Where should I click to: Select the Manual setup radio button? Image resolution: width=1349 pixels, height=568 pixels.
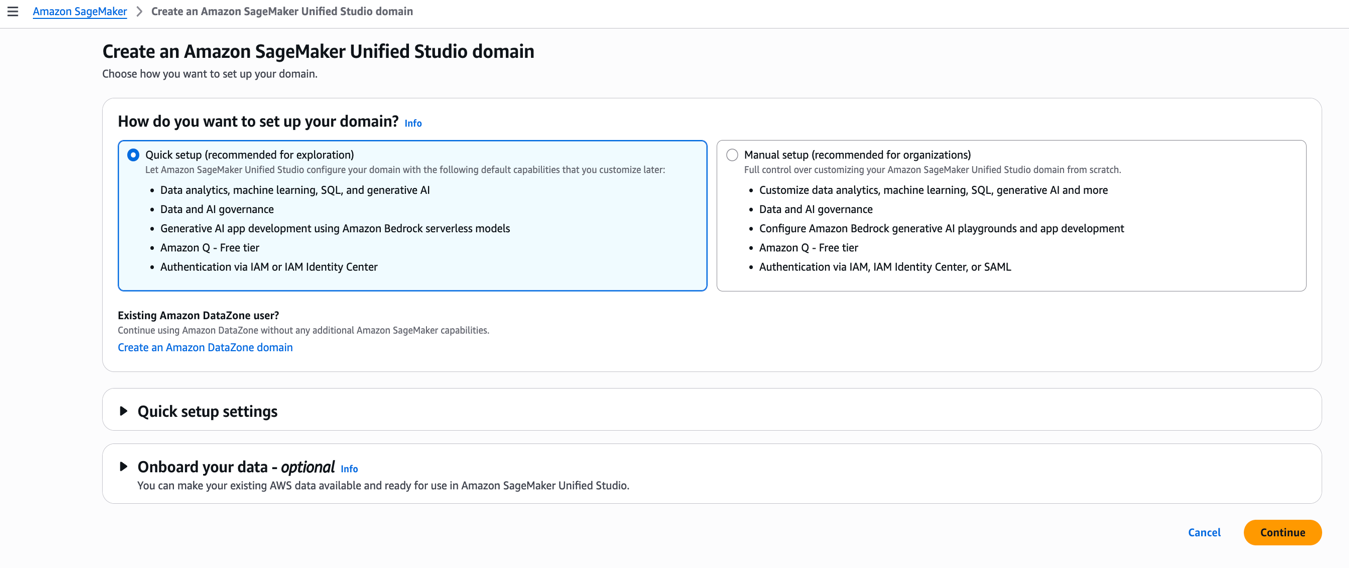732,155
